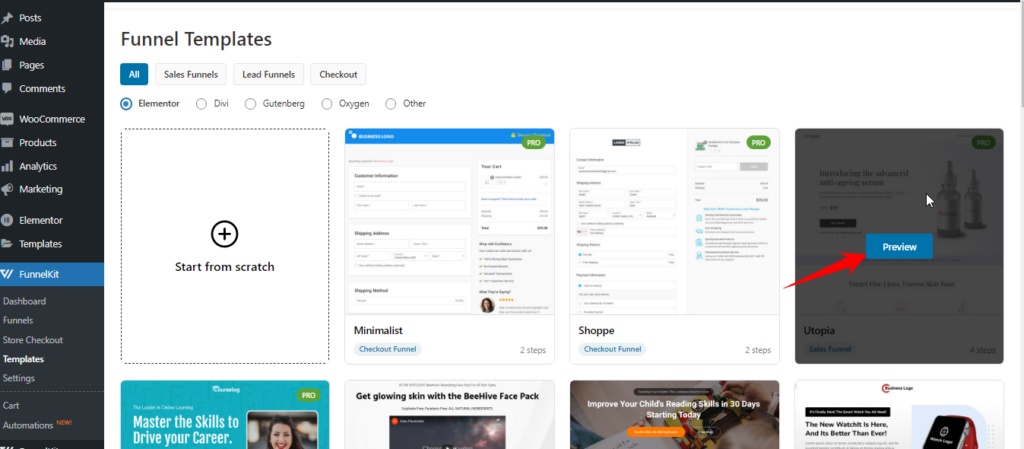The height and width of the screenshot is (449, 1024).
Task: Click the Templates folder icon
Action: pyautogui.click(x=7, y=244)
